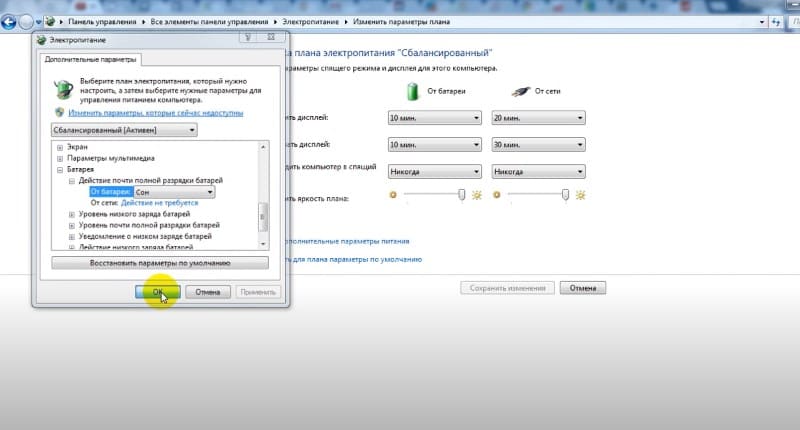Click the Электропитание dialog title bar icon

[41, 40]
